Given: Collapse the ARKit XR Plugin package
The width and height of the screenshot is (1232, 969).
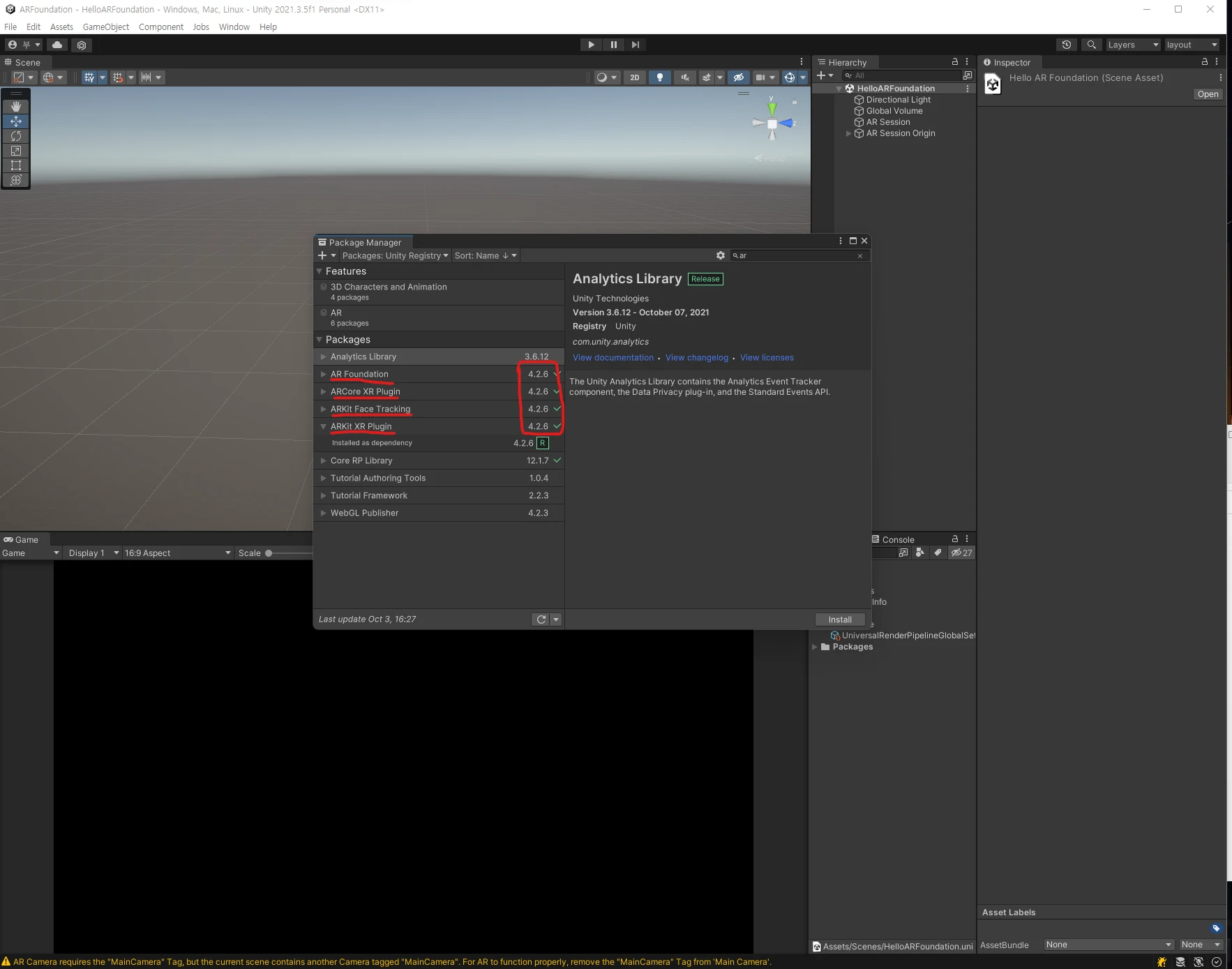Looking at the screenshot, I should [x=323, y=426].
